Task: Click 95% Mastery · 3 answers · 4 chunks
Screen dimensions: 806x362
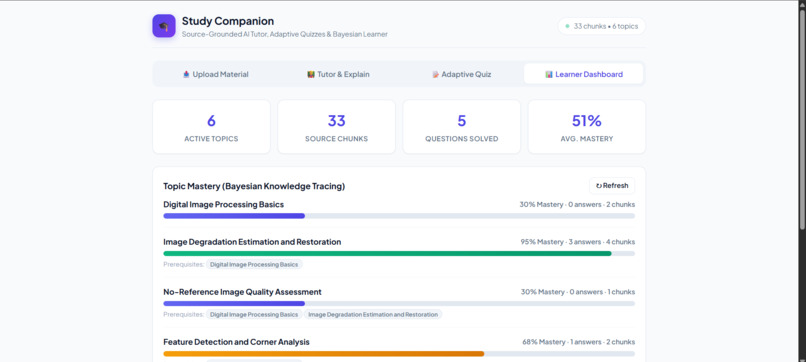Action: coord(578,242)
